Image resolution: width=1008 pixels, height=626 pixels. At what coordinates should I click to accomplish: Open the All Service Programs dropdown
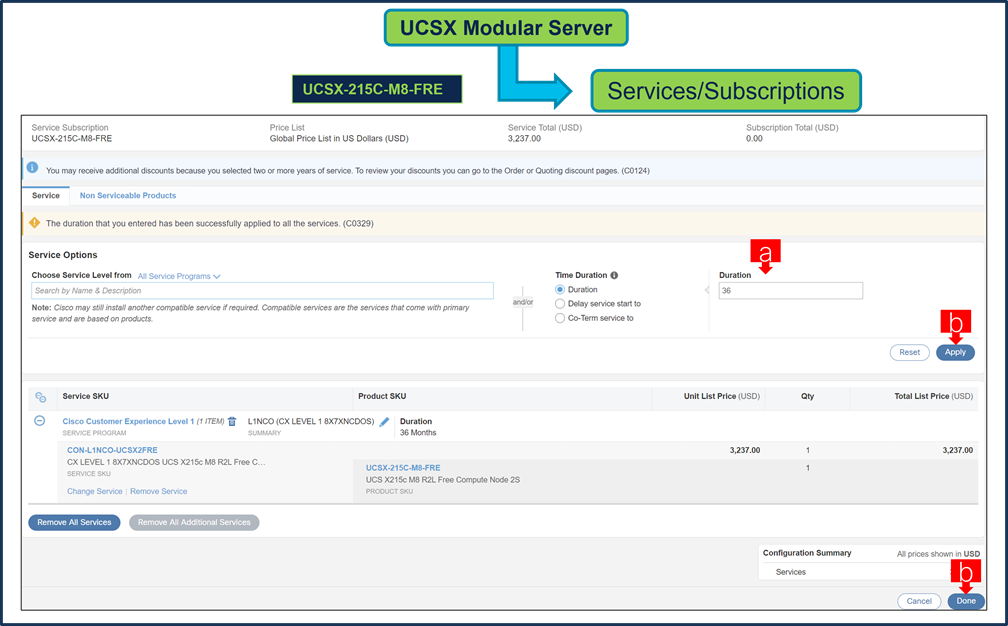(179, 276)
